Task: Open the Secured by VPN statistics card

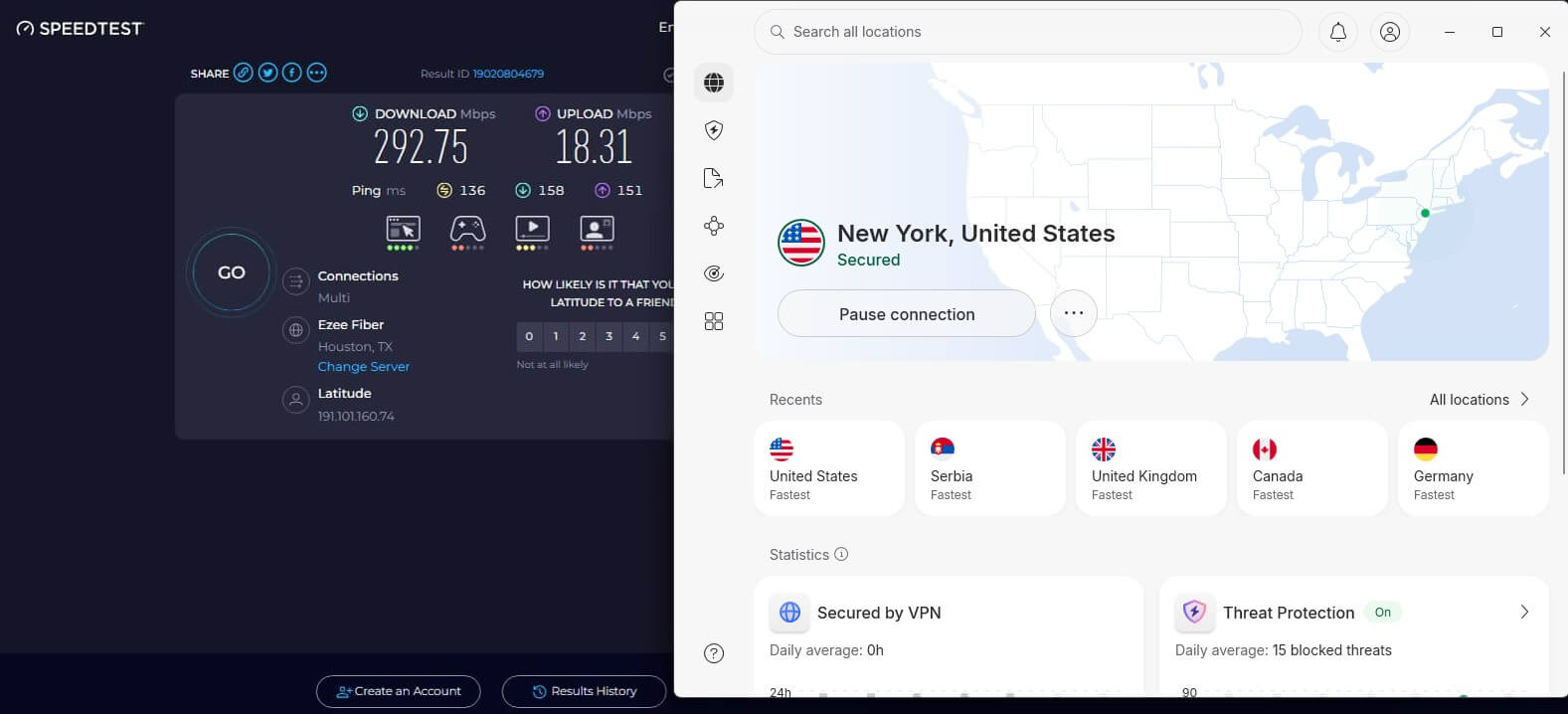Action: tap(949, 636)
